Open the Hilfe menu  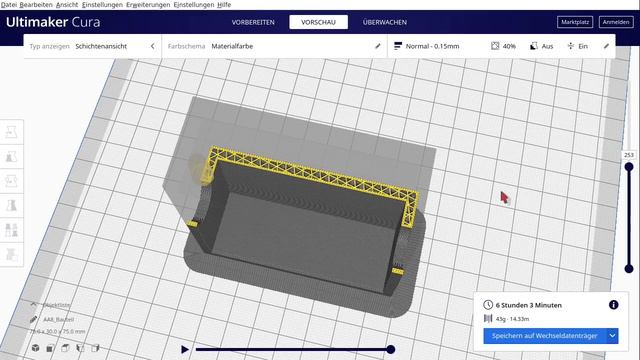224,4
